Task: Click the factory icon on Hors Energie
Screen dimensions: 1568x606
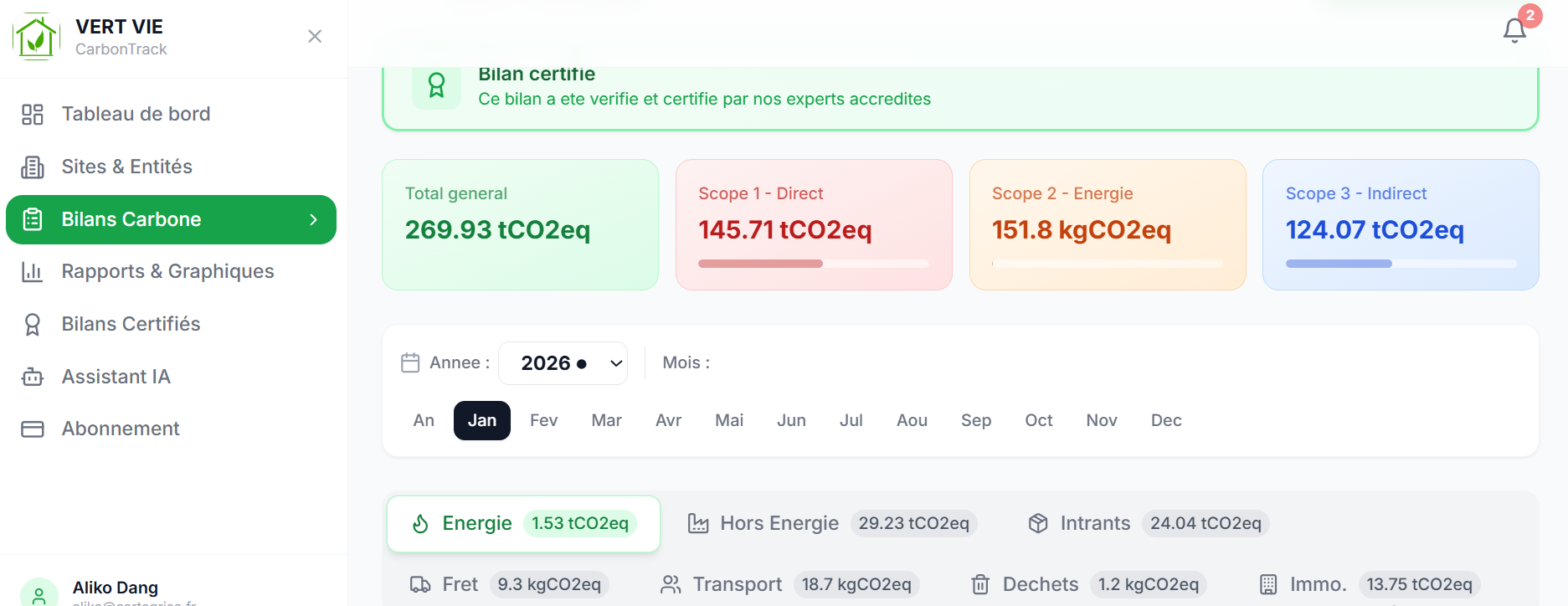Action: pos(698,524)
